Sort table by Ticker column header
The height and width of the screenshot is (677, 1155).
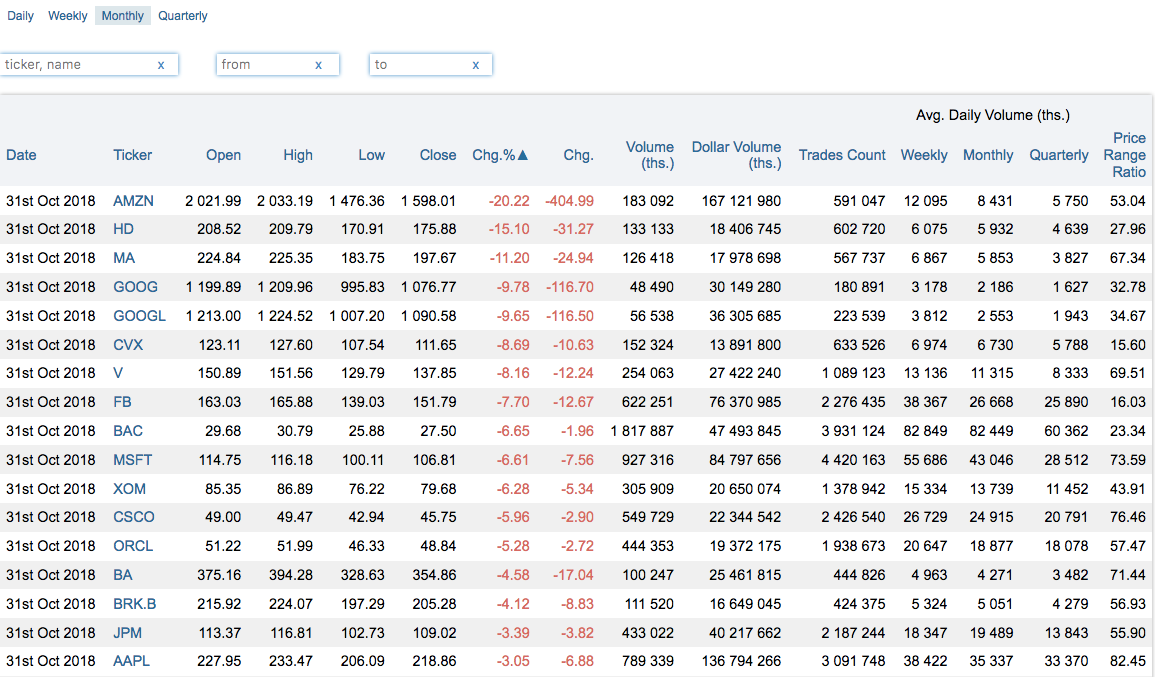pos(133,155)
